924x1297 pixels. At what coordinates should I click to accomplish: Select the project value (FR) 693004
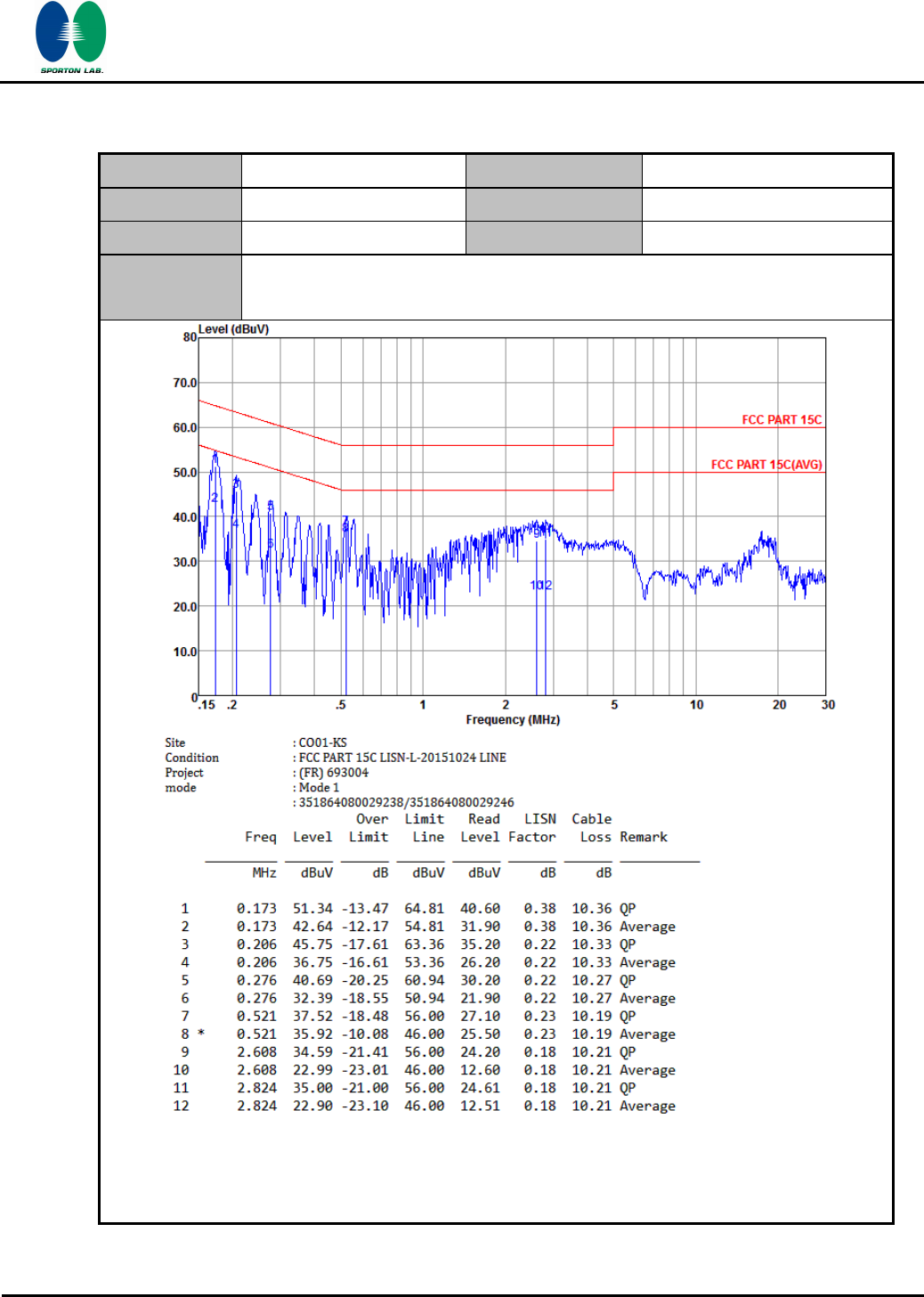tap(333, 773)
